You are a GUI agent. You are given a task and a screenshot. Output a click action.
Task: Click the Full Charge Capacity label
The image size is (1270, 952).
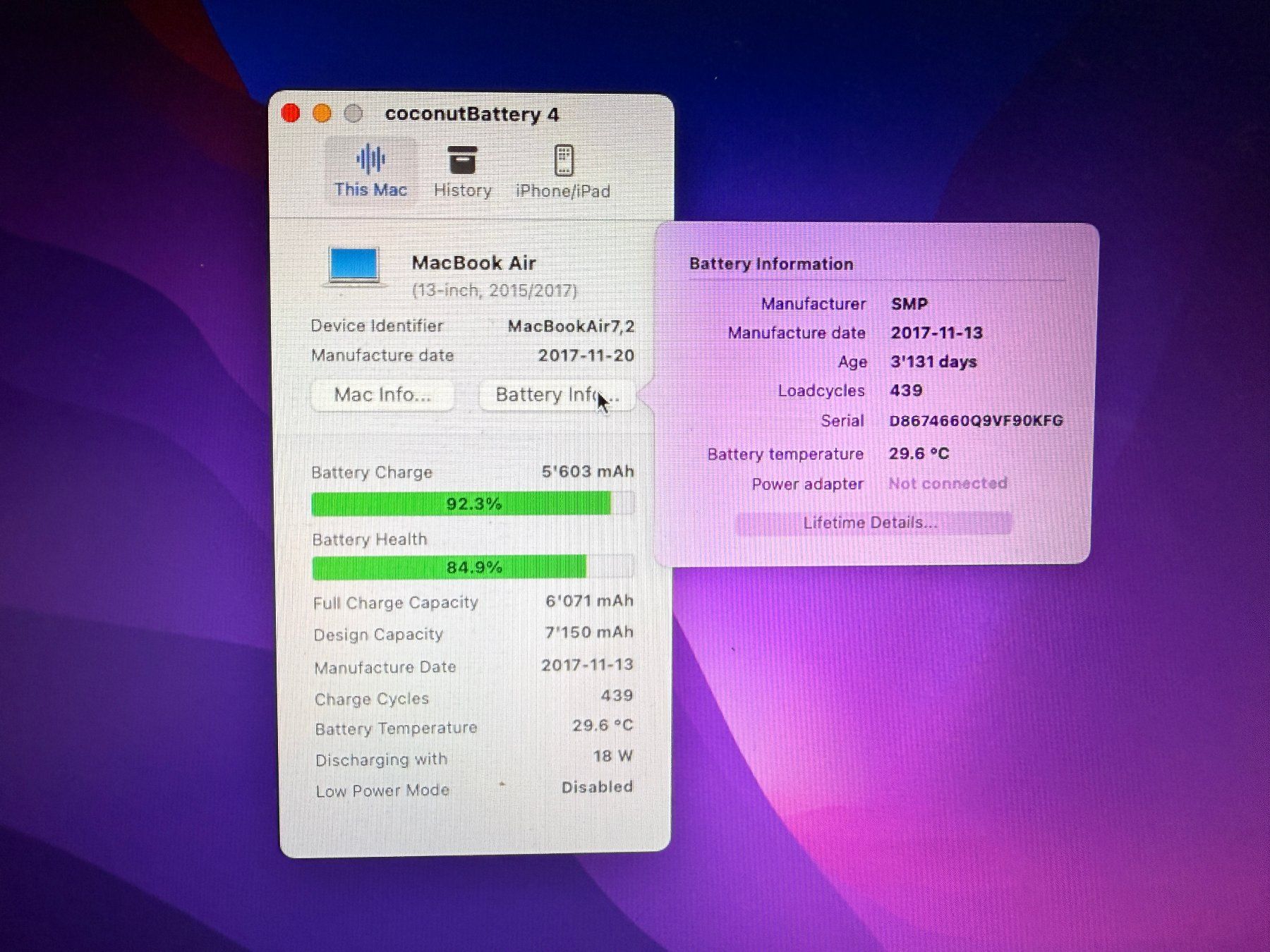(396, 603)
